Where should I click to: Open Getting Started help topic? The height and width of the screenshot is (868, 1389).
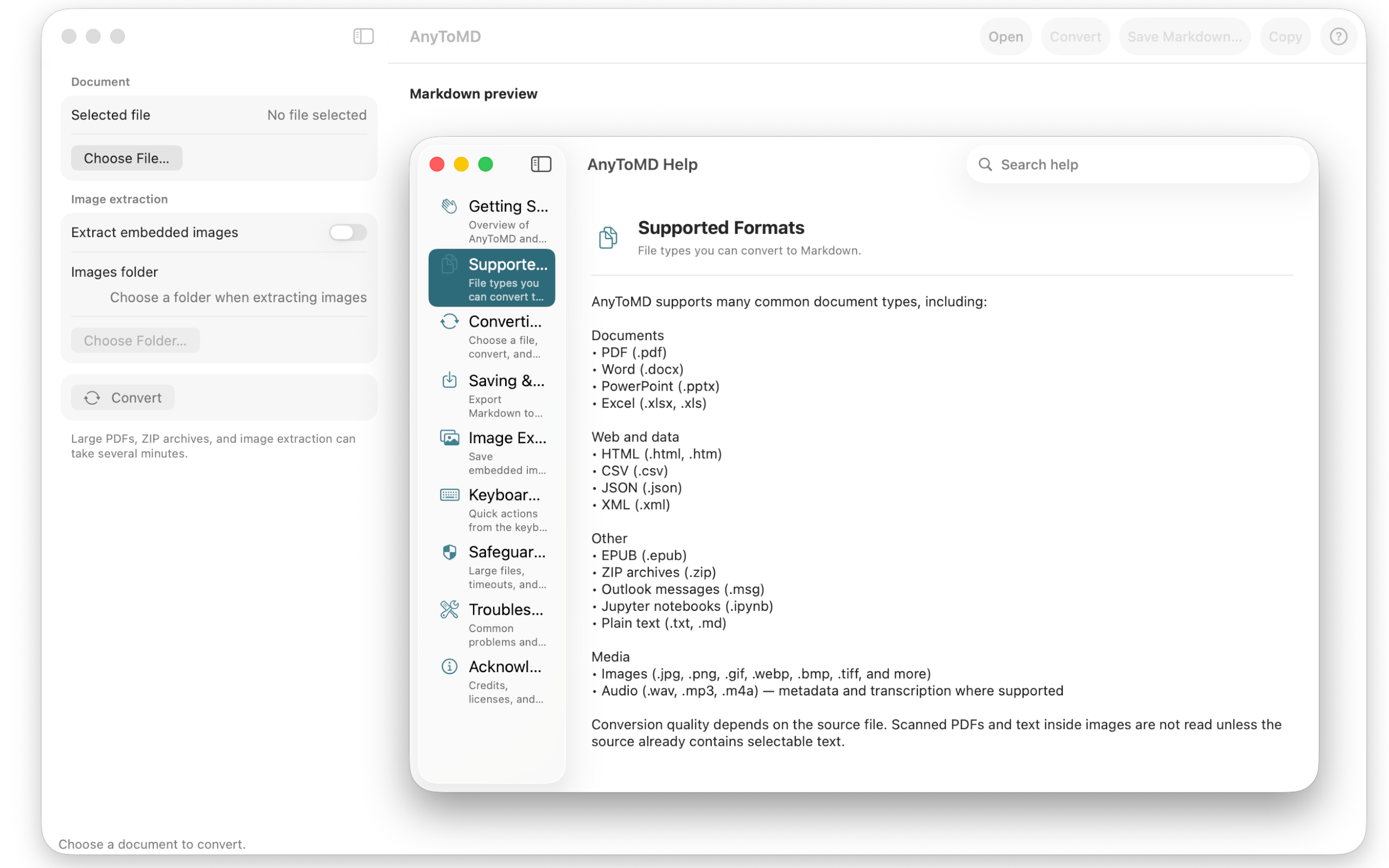pyautogui.click(x=492, y=220)
